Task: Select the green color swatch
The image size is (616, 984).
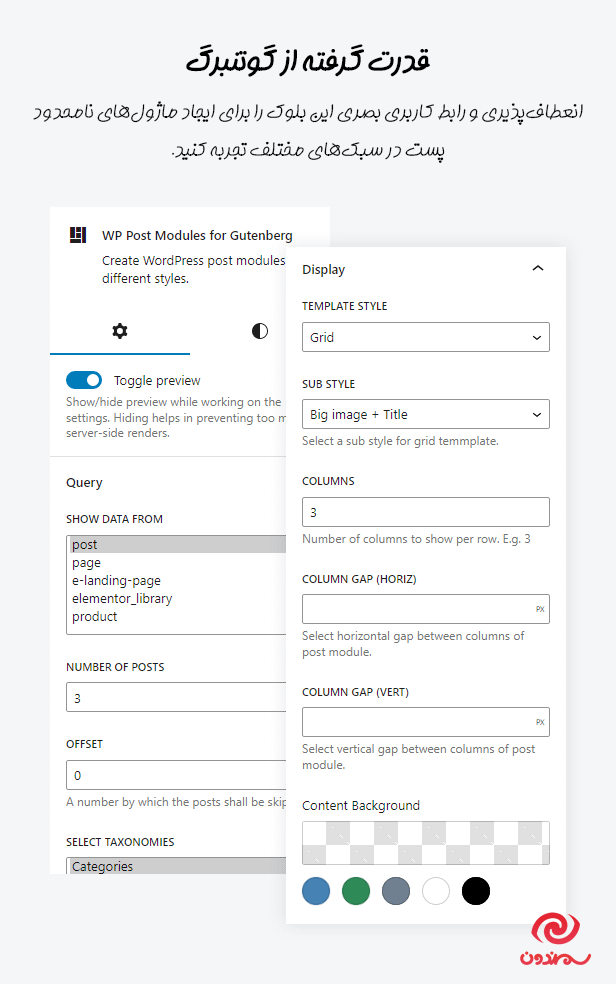Action: [356, 890]
